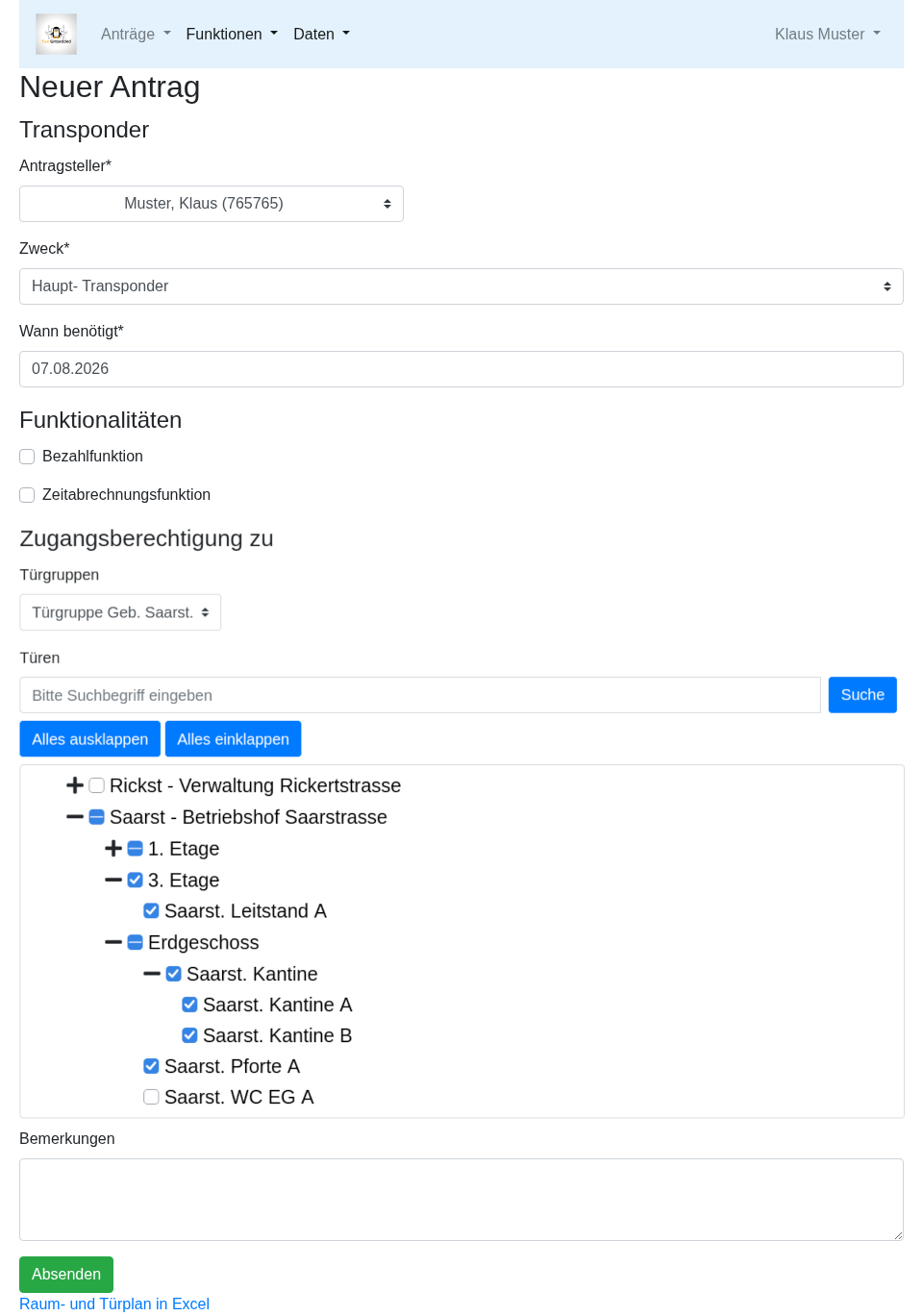This screenshot has height=1316, width=923.
Task: Check the Saarst. WC EG A box
Action: (x=151, y=1097)
